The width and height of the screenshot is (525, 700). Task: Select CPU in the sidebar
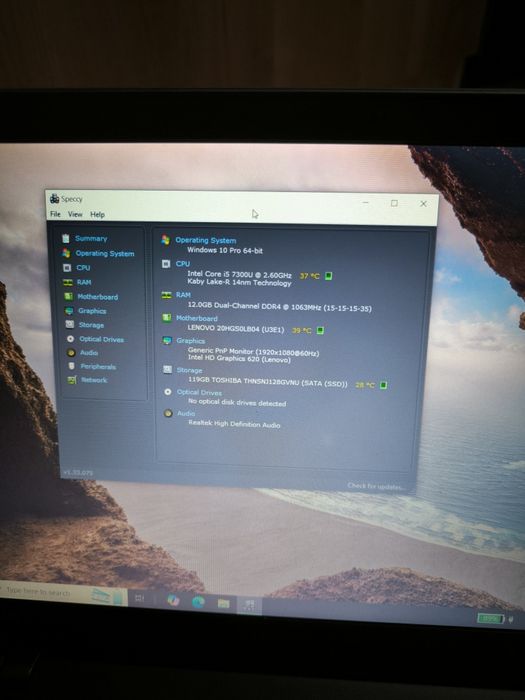[83, 267]
